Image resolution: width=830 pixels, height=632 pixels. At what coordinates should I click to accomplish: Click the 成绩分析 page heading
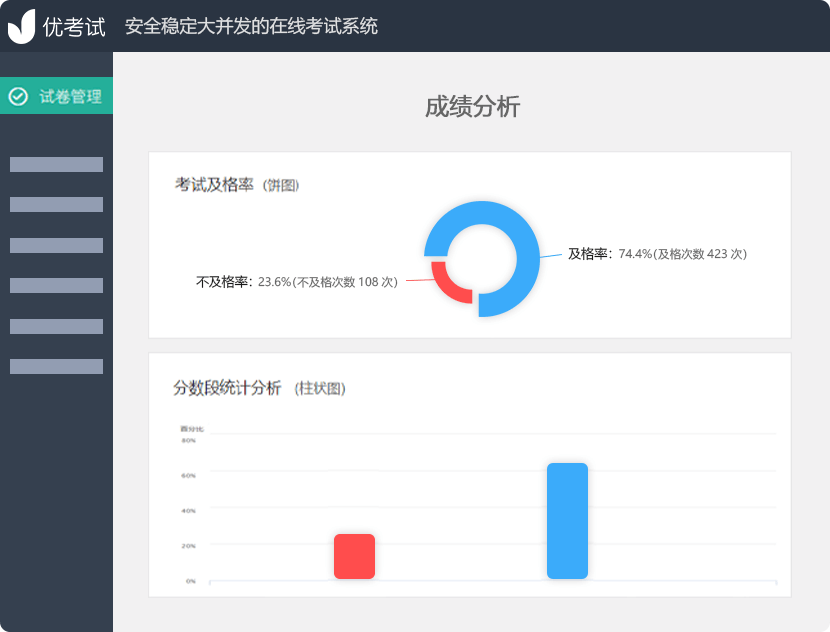point(472,107)
